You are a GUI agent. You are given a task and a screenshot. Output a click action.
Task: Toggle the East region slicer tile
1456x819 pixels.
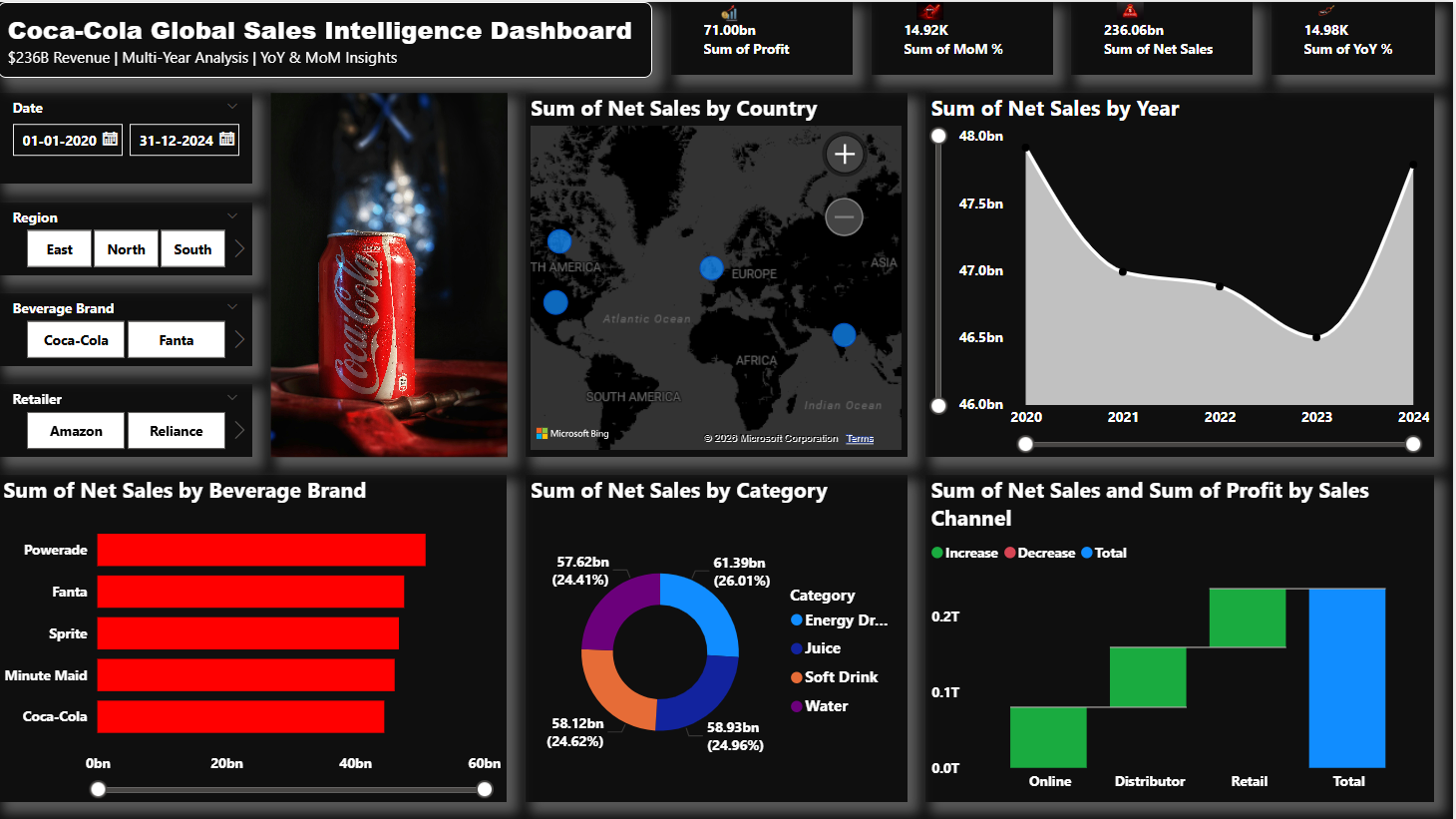click(60, 249)
